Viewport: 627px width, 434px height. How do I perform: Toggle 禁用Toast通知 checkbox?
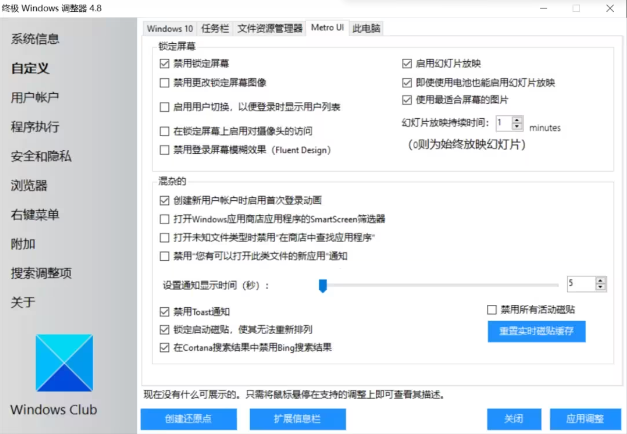tap(164, 312)
